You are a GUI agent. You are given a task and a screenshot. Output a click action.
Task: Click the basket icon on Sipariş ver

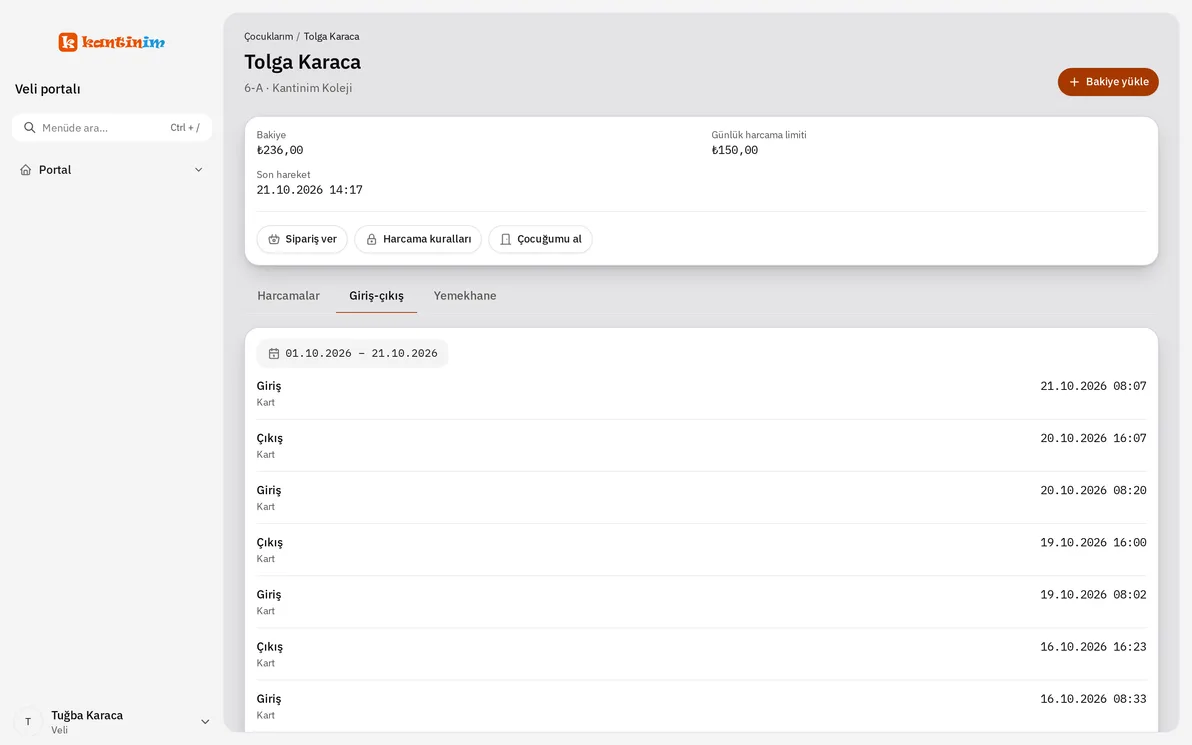point(274,239)
